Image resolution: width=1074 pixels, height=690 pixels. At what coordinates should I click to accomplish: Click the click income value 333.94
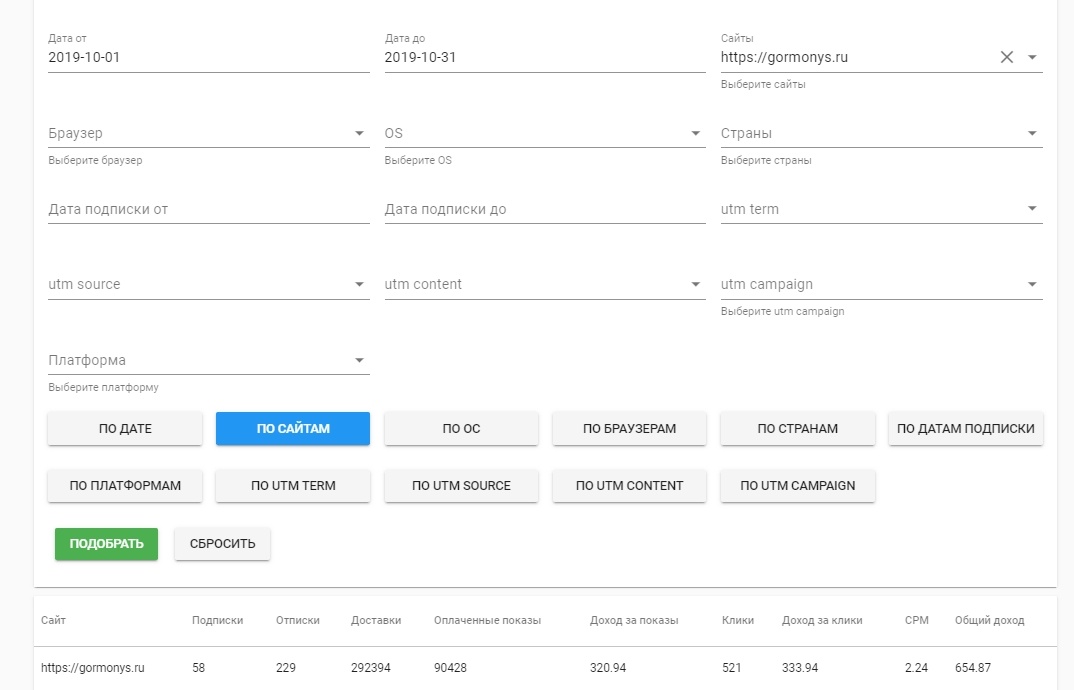coord(800,667)
